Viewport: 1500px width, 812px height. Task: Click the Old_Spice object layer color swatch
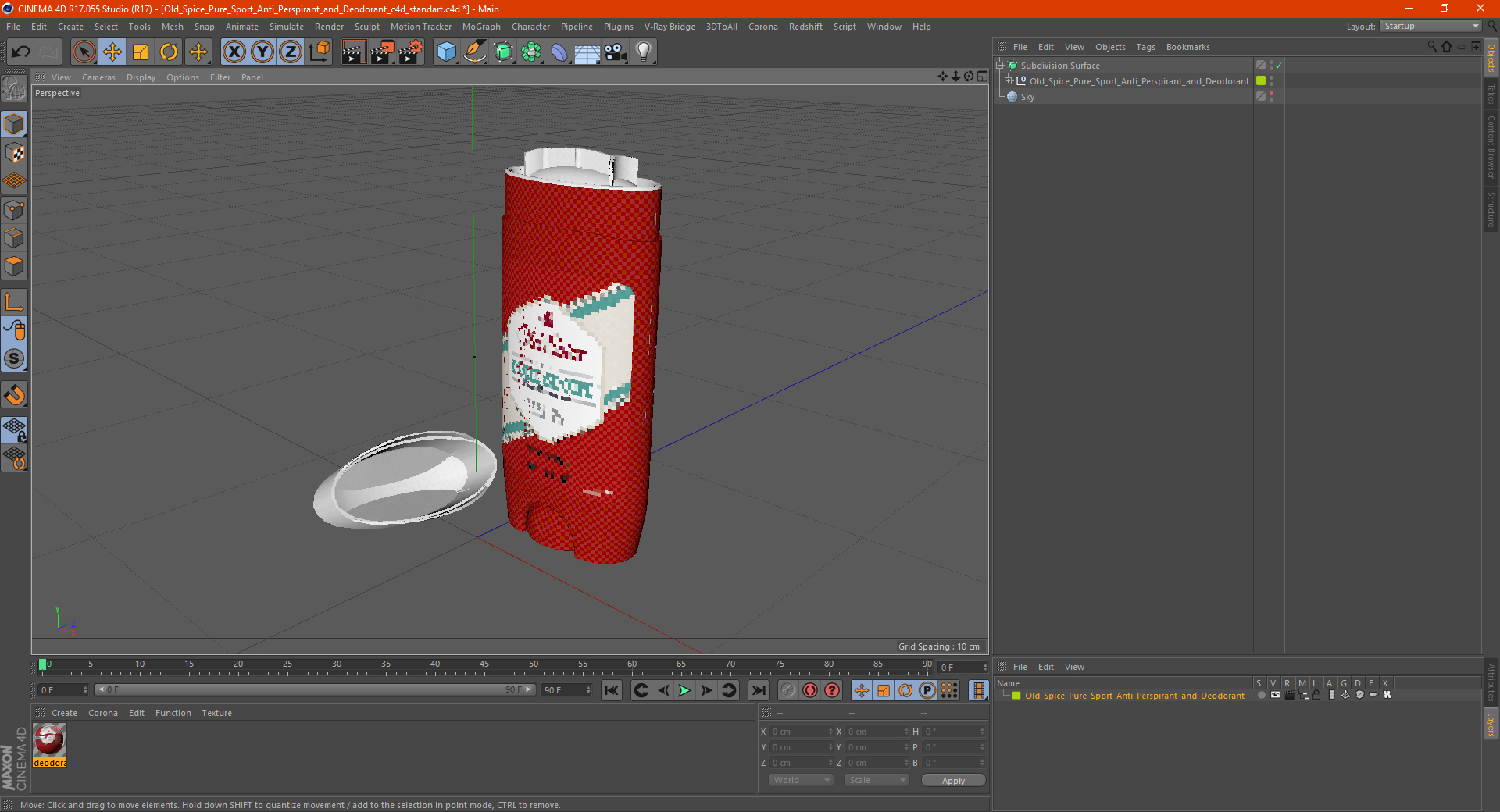(x=1261, y=80)
